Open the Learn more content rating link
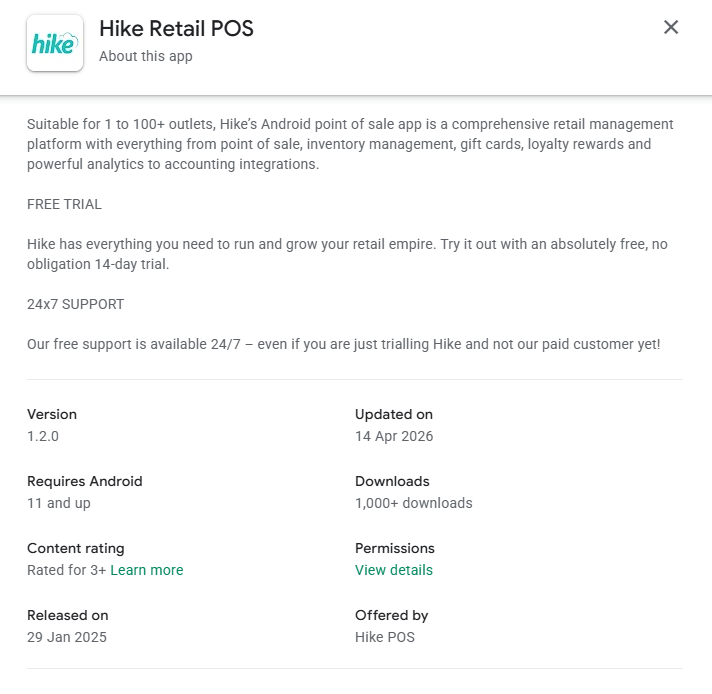 point(147,570)
